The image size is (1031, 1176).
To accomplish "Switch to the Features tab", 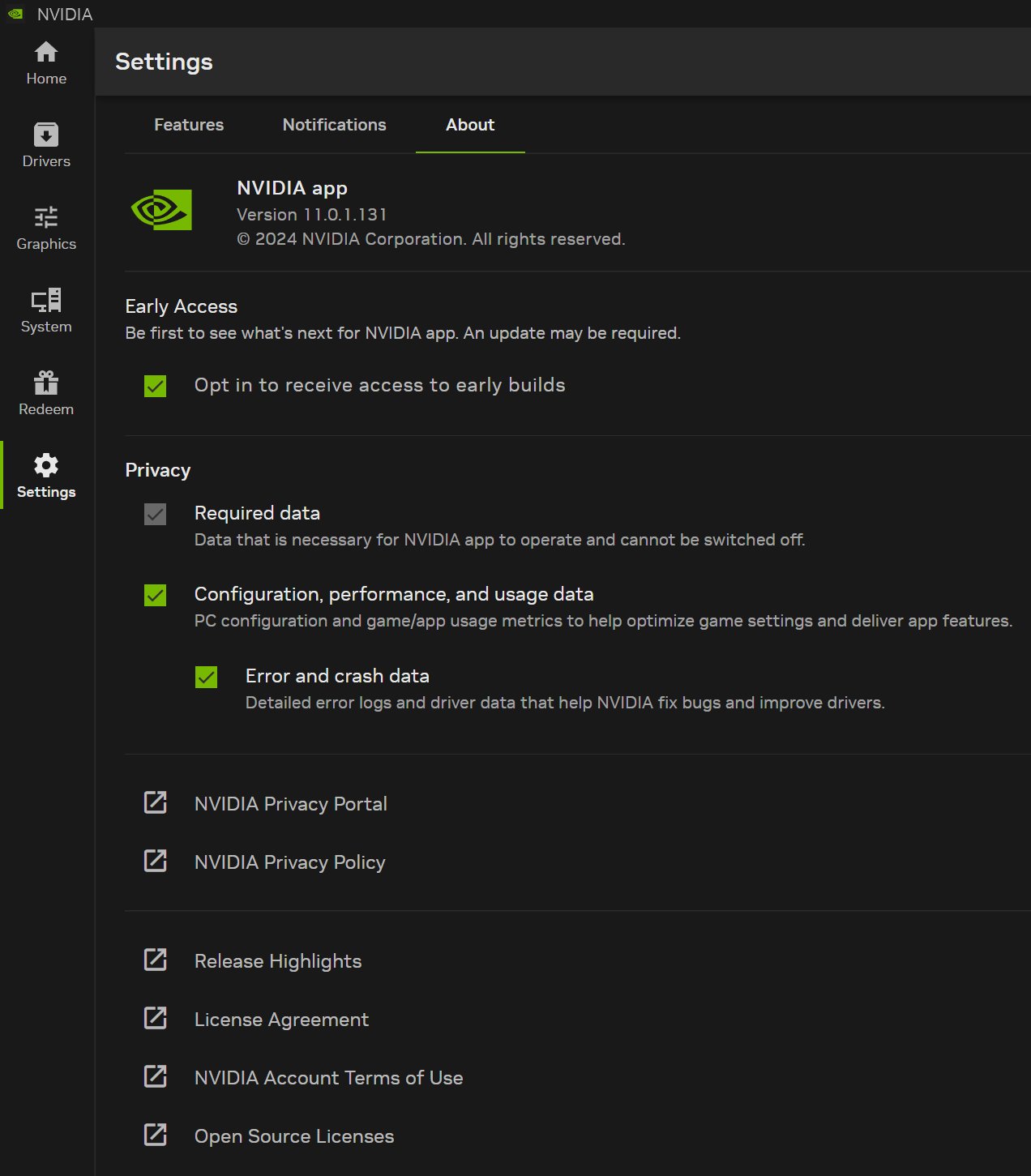I will tap(188, 125).
